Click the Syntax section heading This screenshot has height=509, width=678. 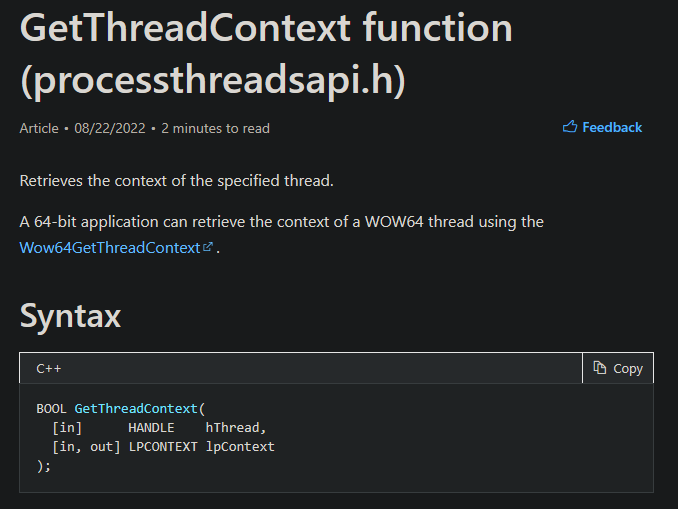point(70,316)
